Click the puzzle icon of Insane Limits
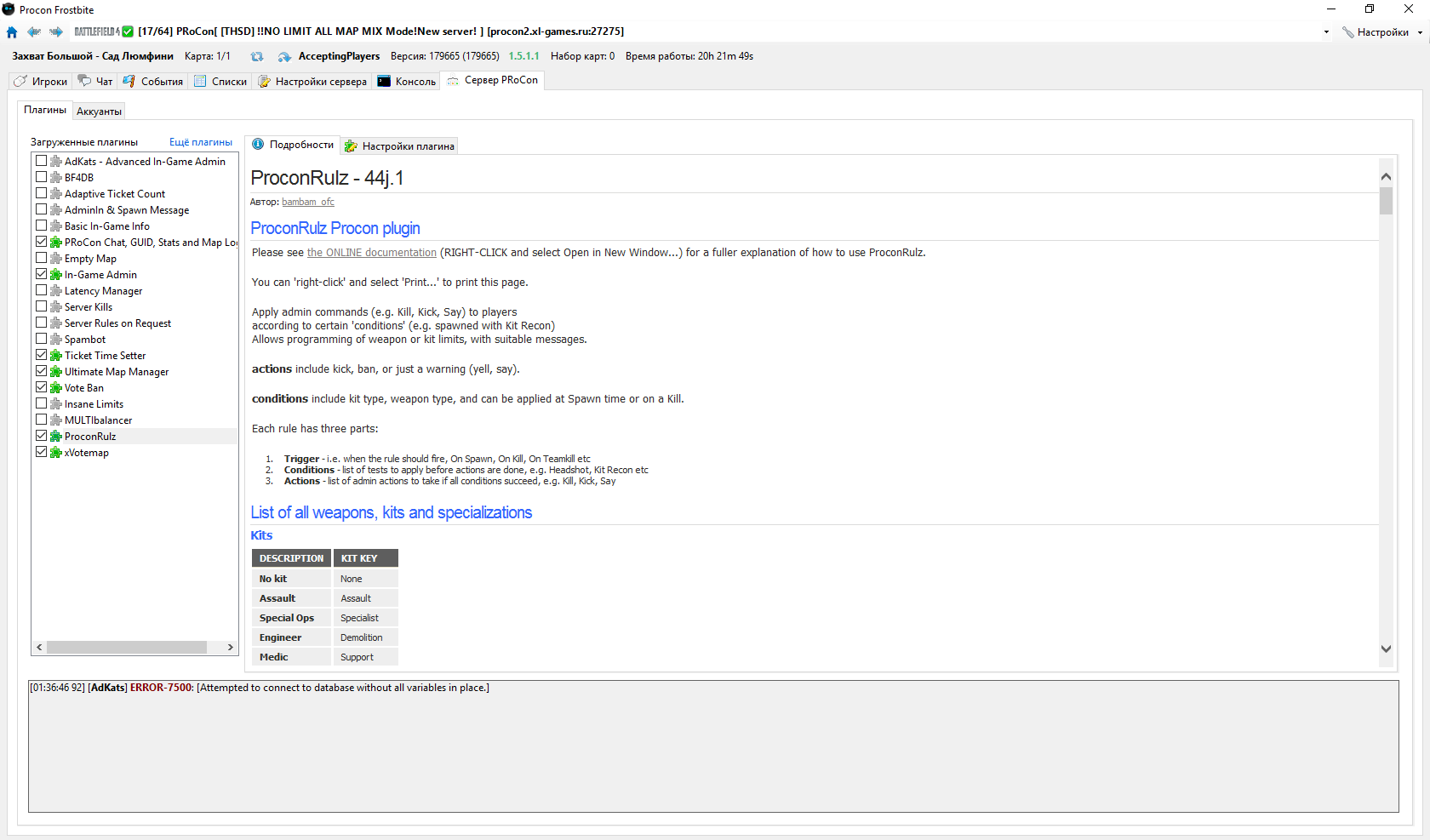Viewport: 1430px width, 840px height. click(56, 404)
